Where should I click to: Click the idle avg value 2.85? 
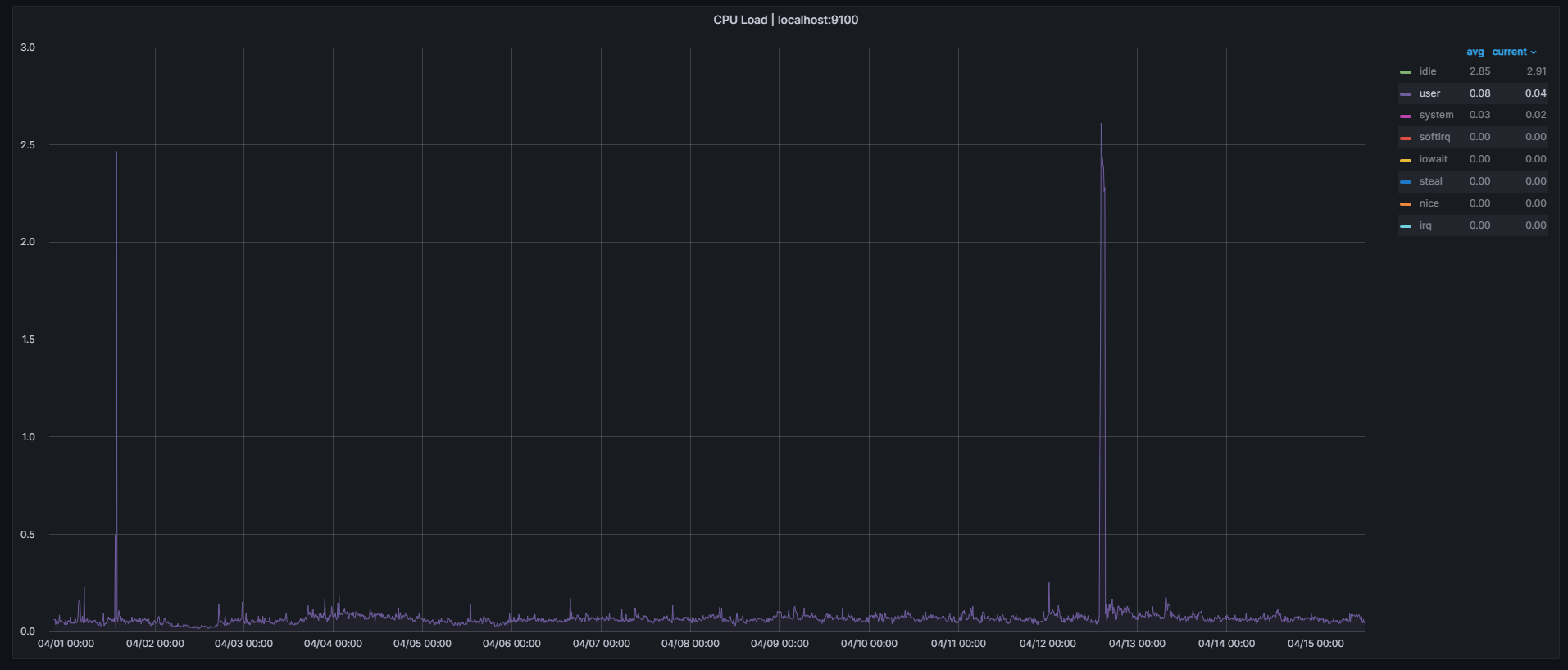1479,71
